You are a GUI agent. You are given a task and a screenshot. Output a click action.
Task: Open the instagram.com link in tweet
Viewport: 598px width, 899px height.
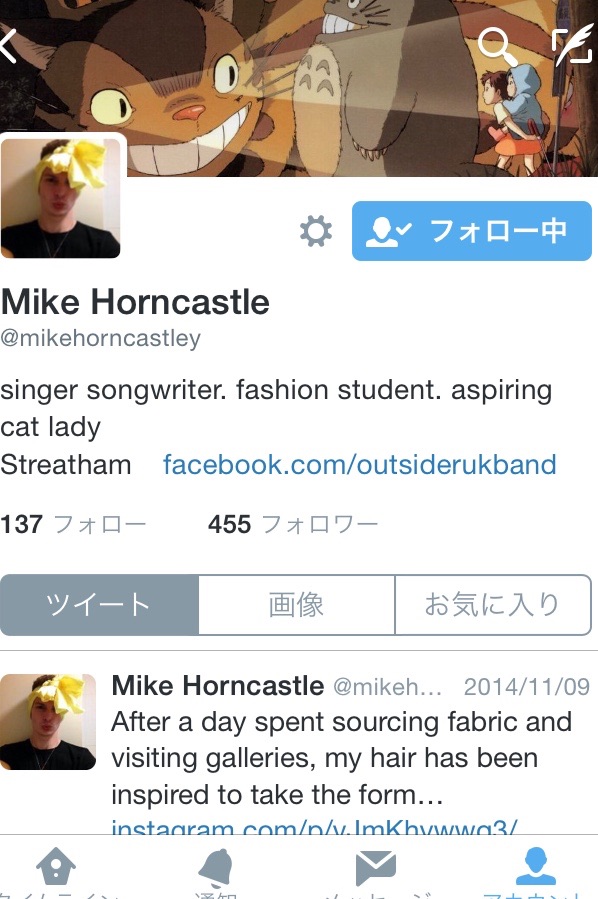click(x=314, y=827)
